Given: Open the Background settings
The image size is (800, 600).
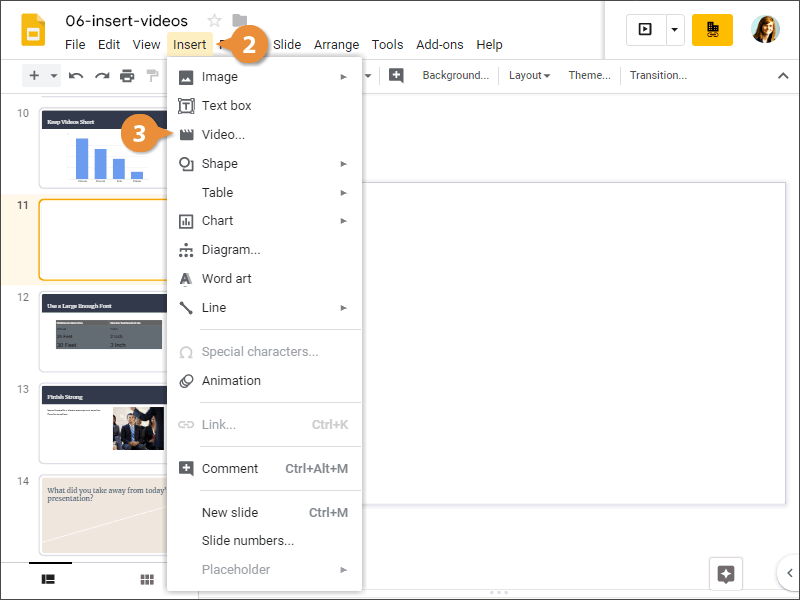Looking at the screenshot, I should [454, 75].
